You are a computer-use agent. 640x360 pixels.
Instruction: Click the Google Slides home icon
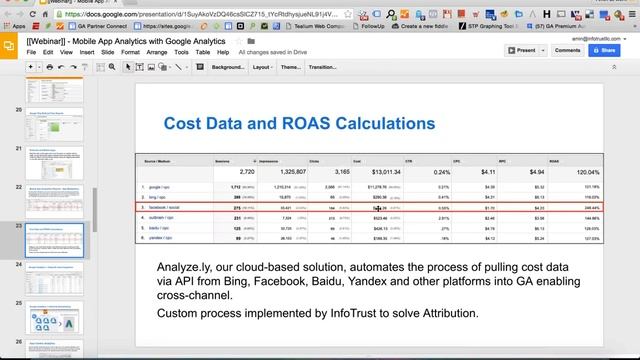point(9,46)
